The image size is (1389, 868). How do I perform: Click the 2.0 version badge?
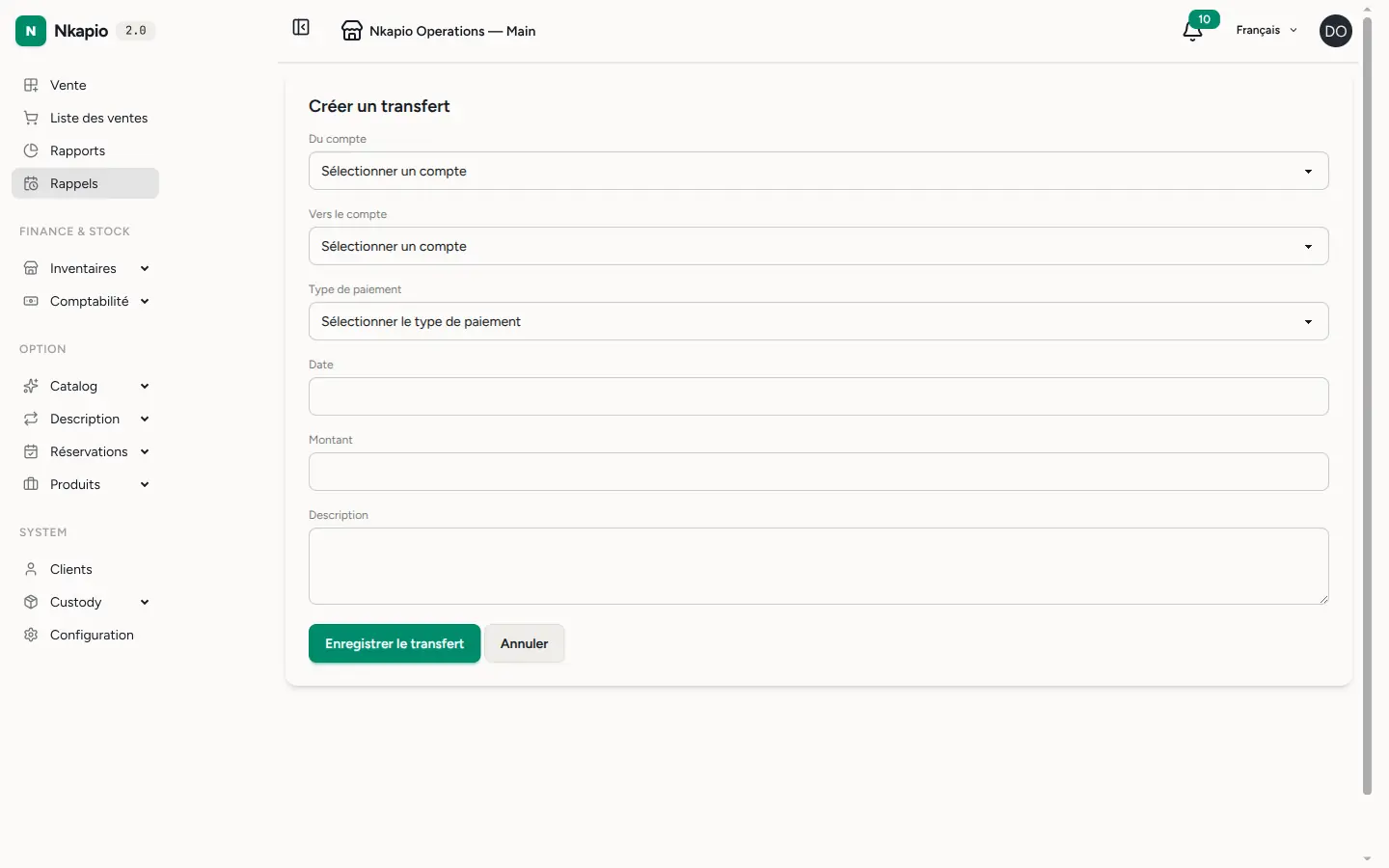click(x=136, y=31)
